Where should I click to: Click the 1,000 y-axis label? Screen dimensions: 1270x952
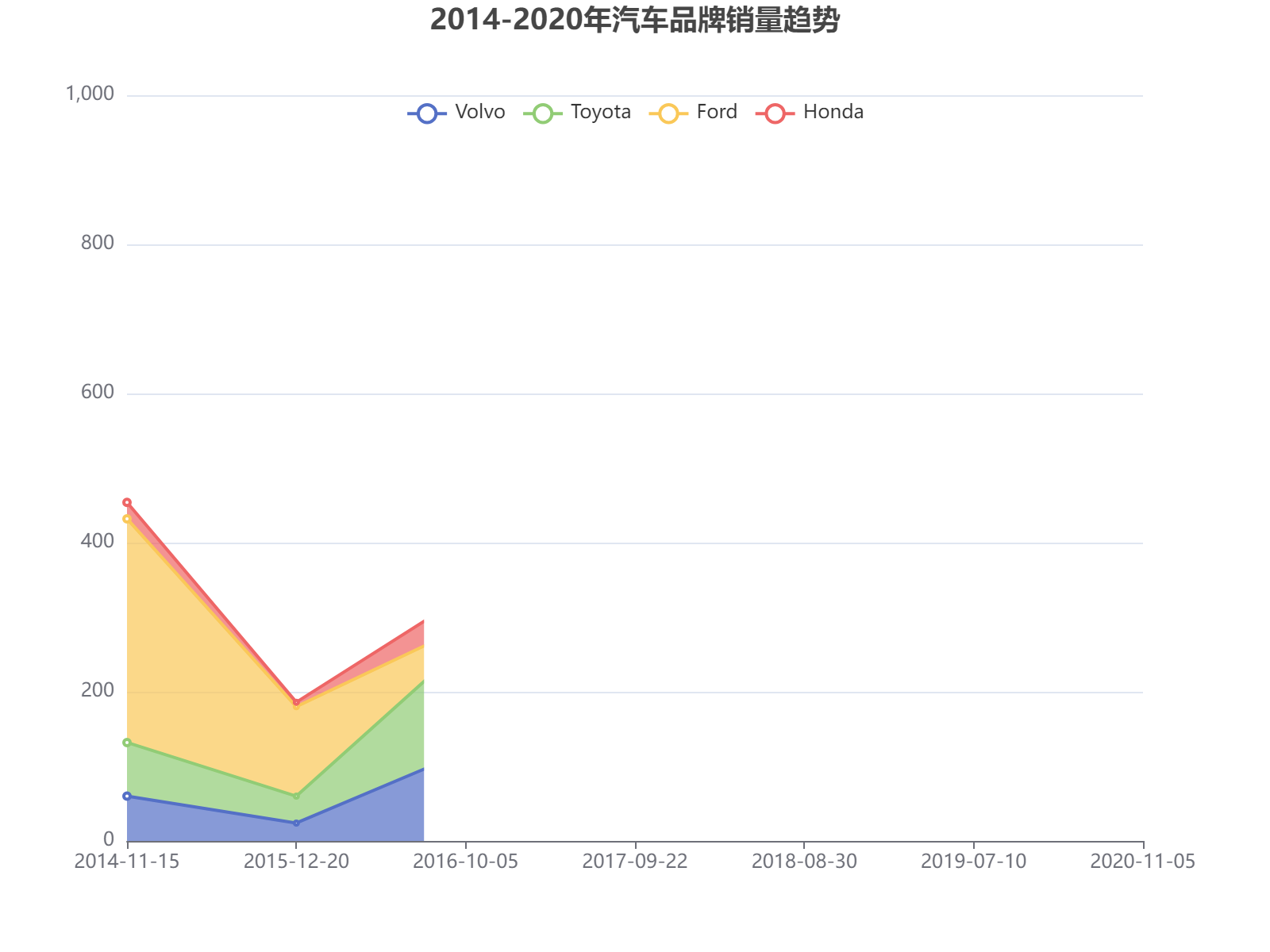point(90,93)
